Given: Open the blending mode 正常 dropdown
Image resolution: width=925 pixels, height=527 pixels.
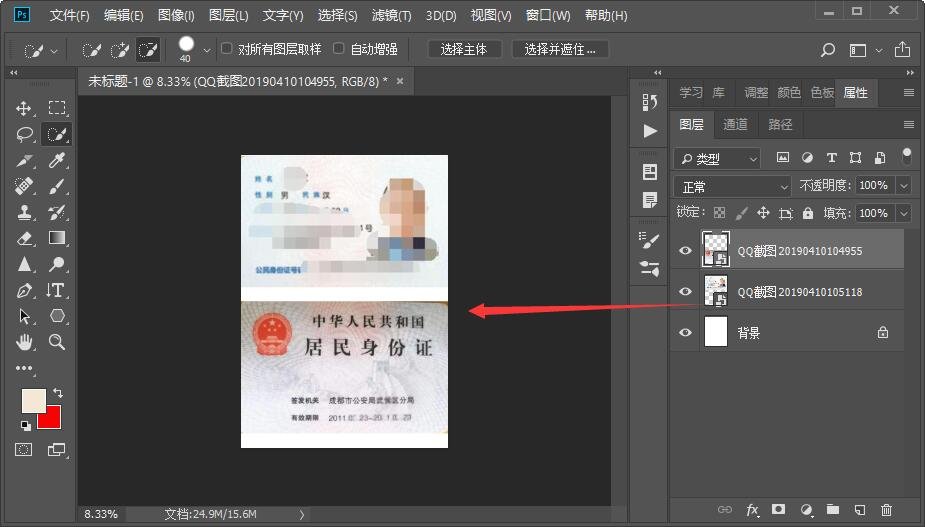Looking at the screenshot, I should tap(732, 187).
